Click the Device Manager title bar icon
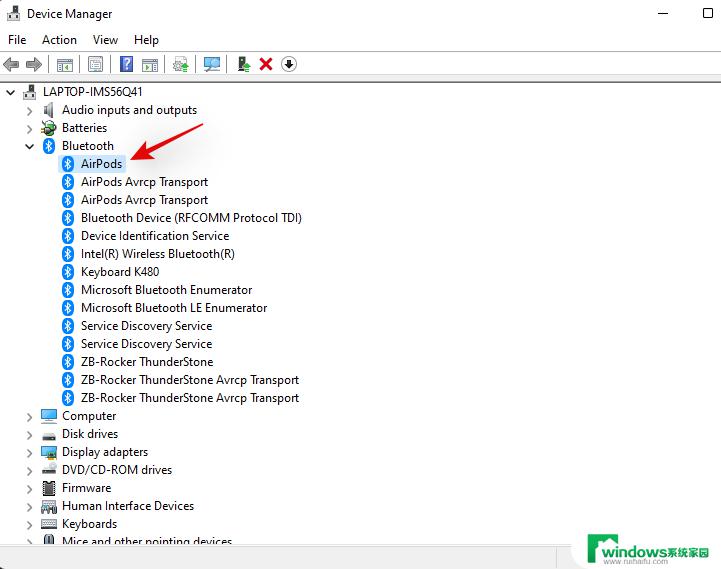The width and height of the screenshot is (721, 569). pyautogui.click(x=13, y=13)
